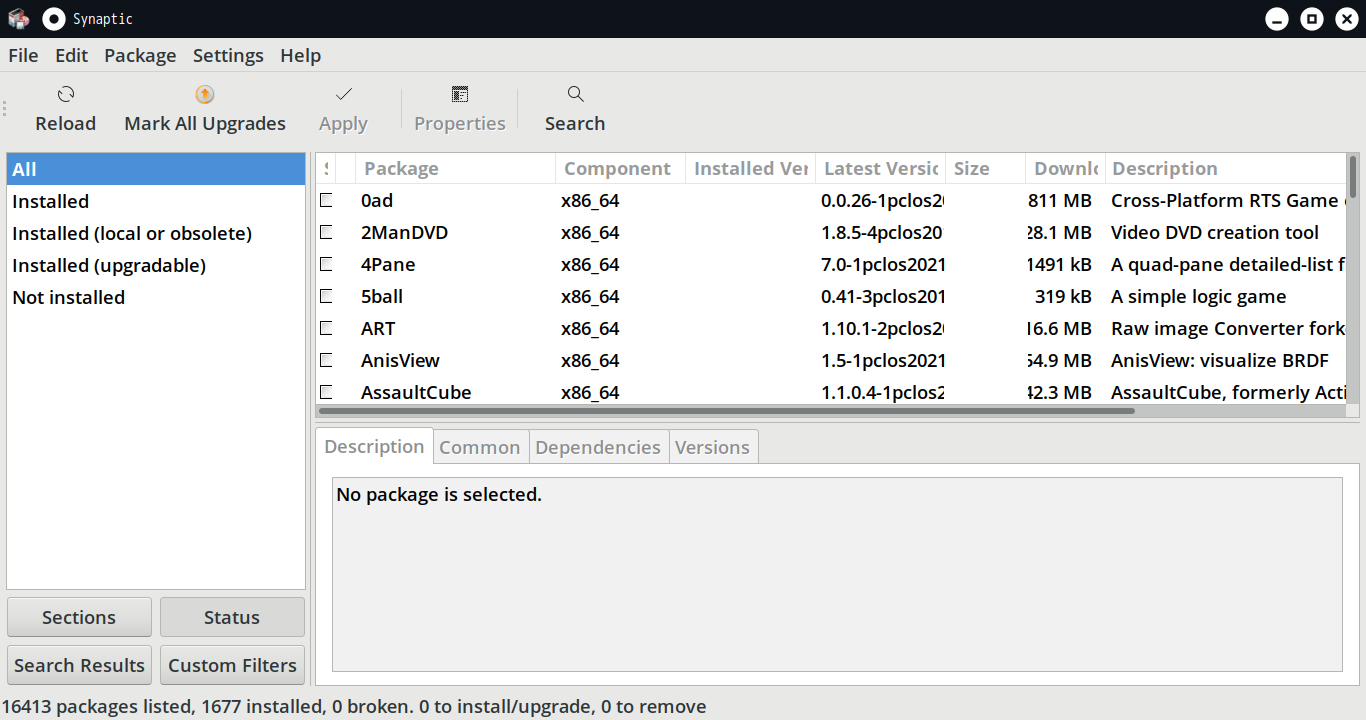This screenshot has height=720, width=1366.
Task: Click the Mark All Upgrades icon
Action: 204,94
